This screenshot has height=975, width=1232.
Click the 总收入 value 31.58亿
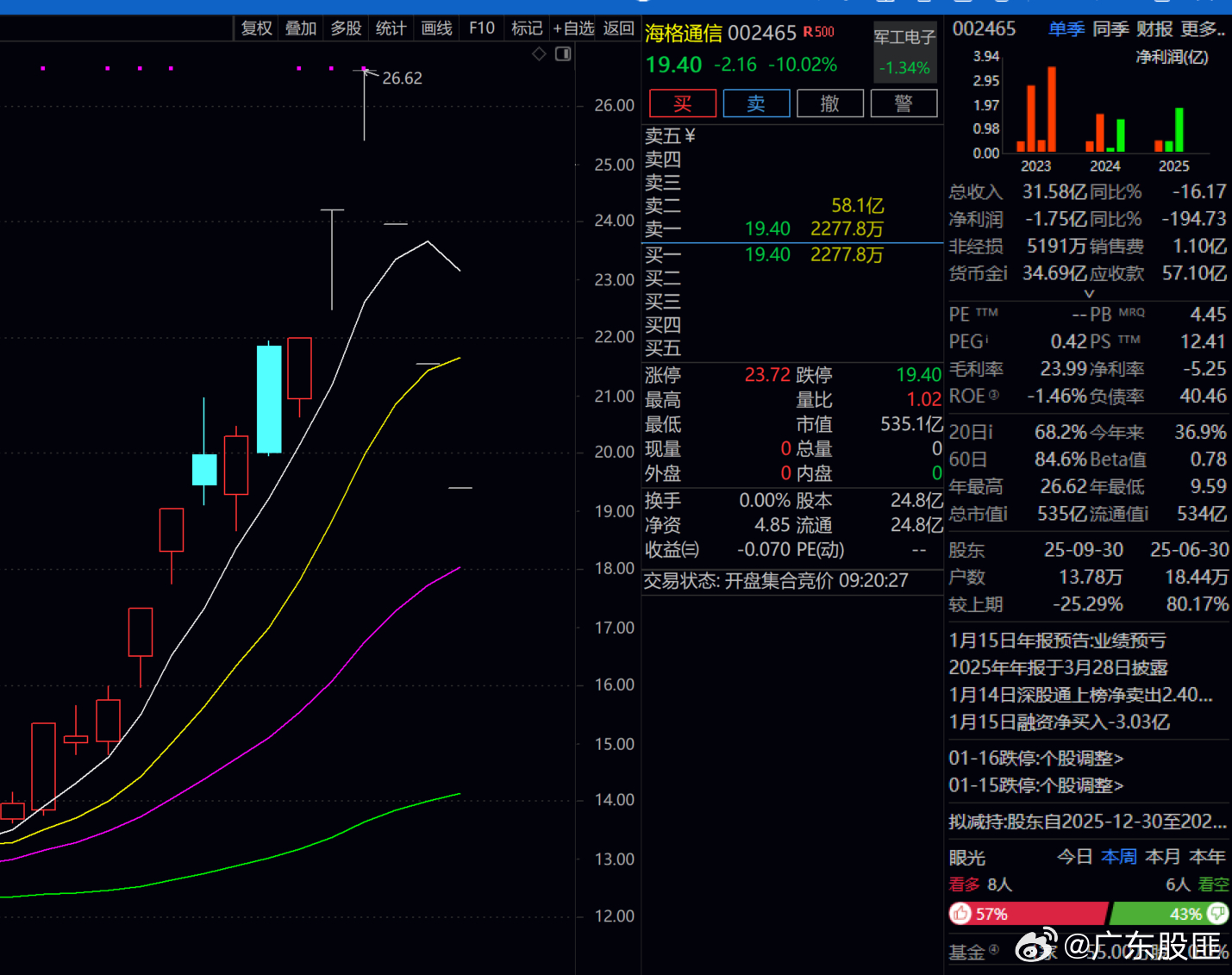click(1054, 191)
